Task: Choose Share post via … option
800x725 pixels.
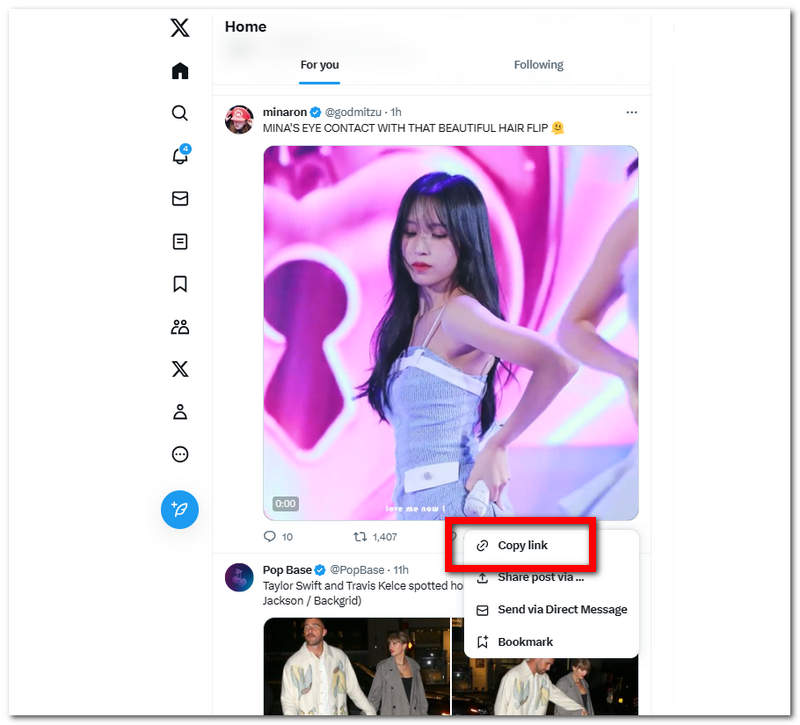Action: [x=551, y=578]
